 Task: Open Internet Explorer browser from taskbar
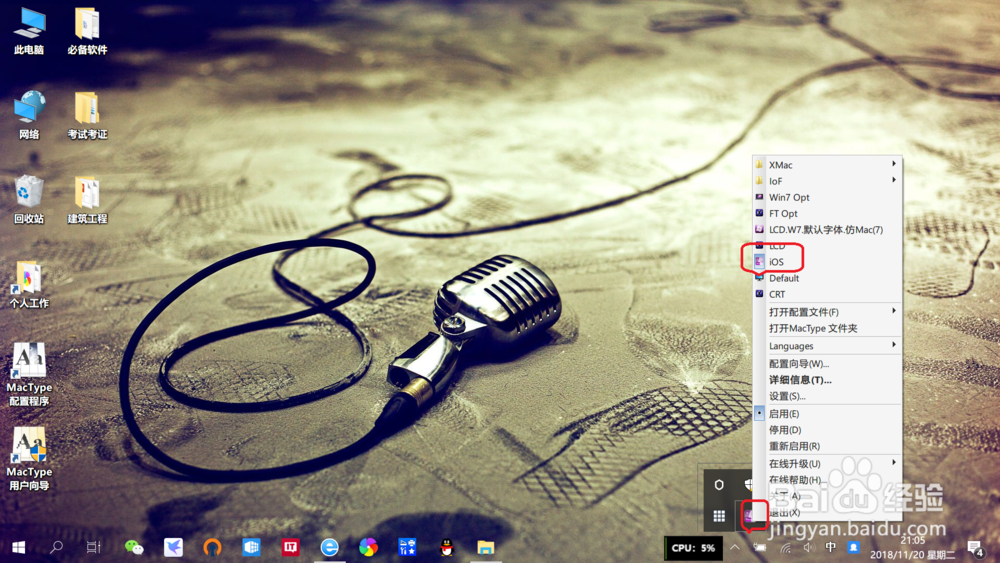329,548
